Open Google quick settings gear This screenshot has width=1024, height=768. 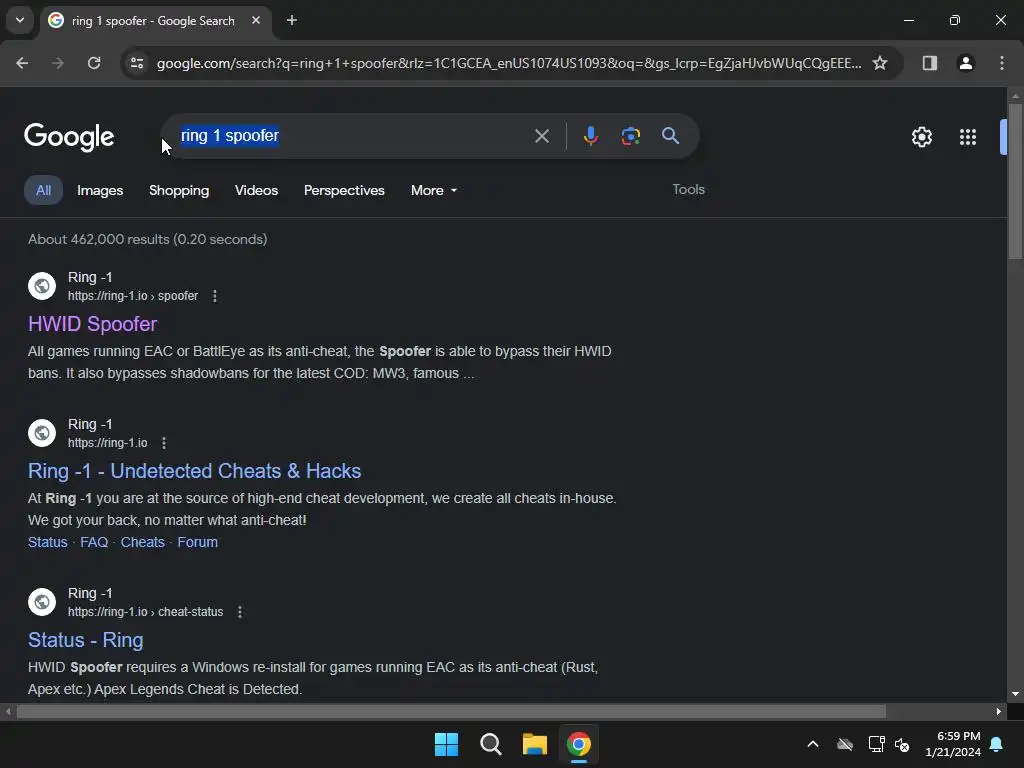(x=921, y=137)
